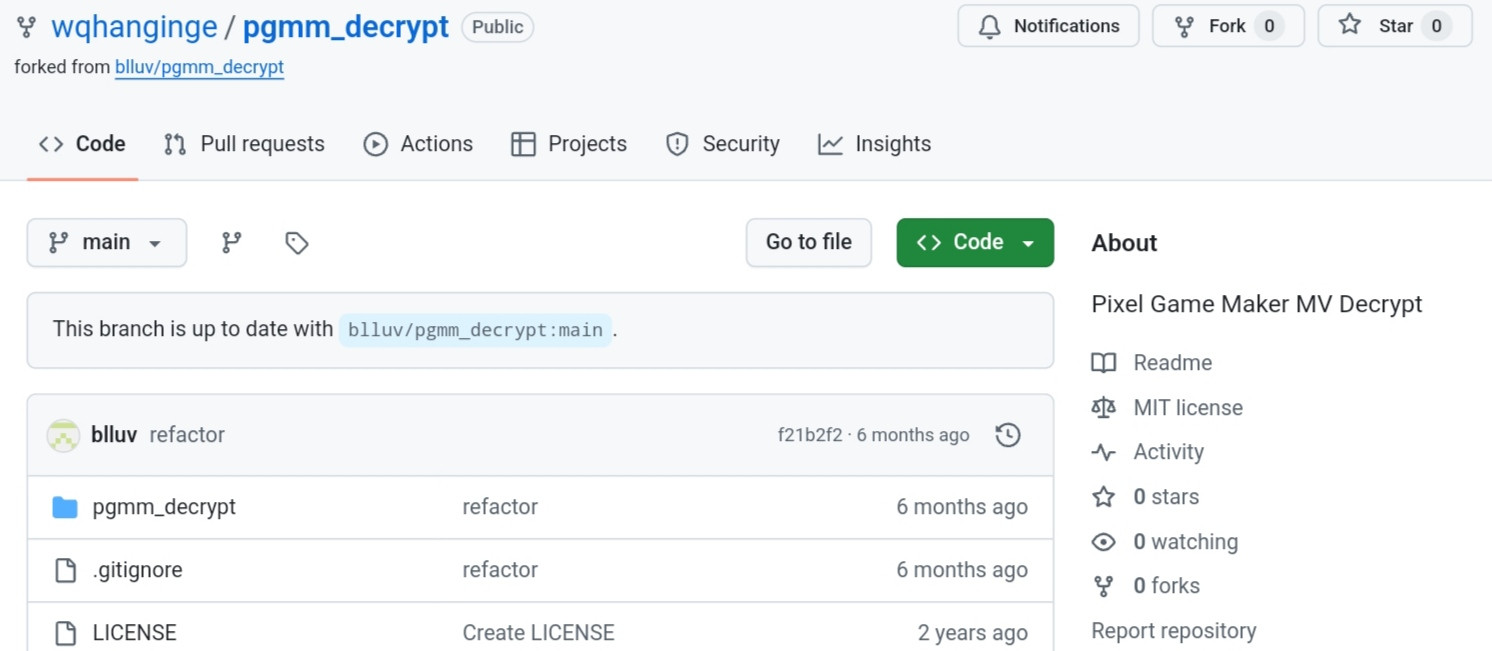Select the Code tab
Image resolution: width=1492 pixels, height=651 pixels.
(82, 144)
